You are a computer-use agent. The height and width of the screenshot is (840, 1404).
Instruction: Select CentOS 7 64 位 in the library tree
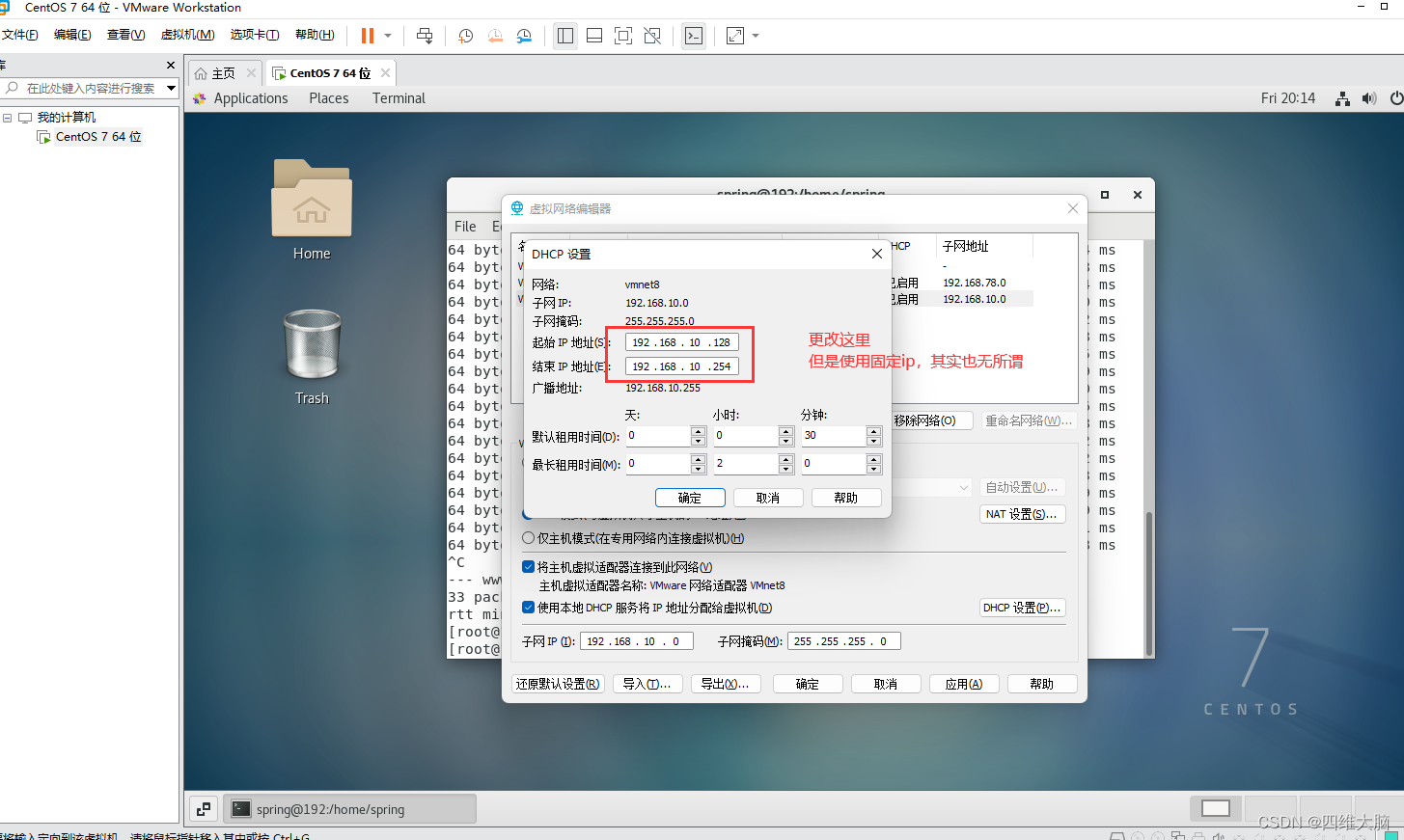(x=98, y=137)
